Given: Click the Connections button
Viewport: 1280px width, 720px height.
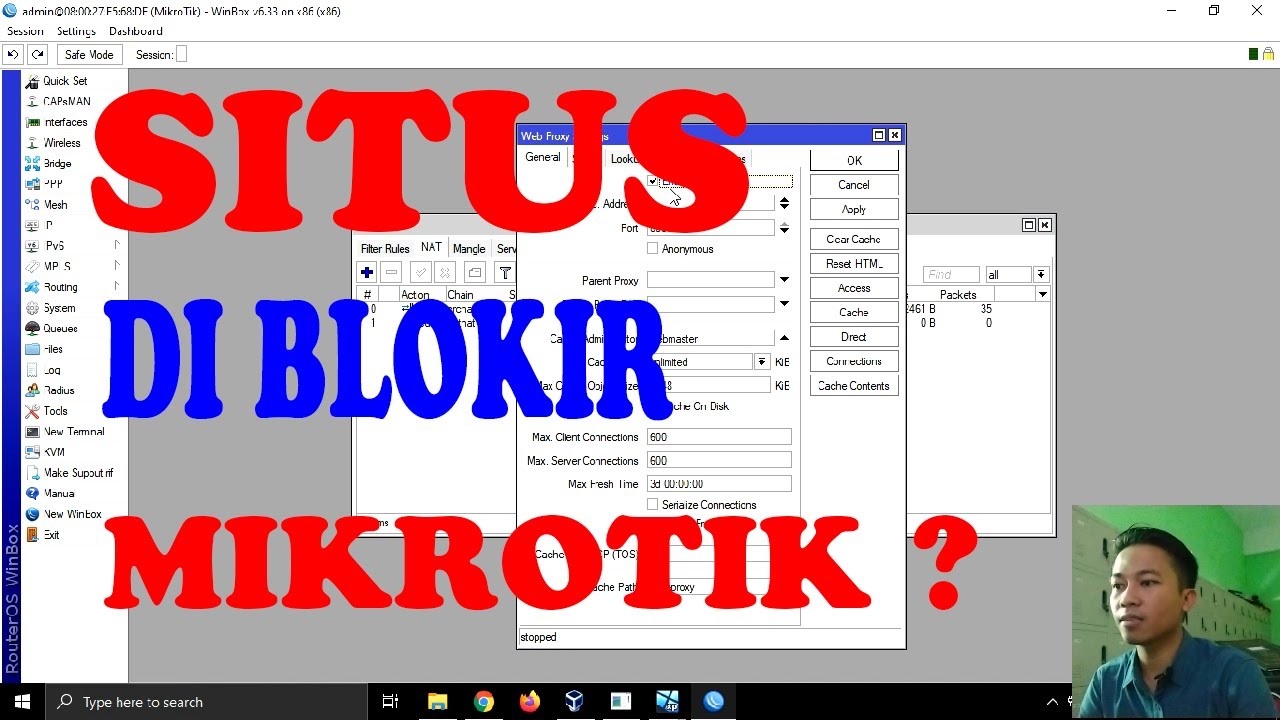Looking at the screenshot, I should [854, 361].
